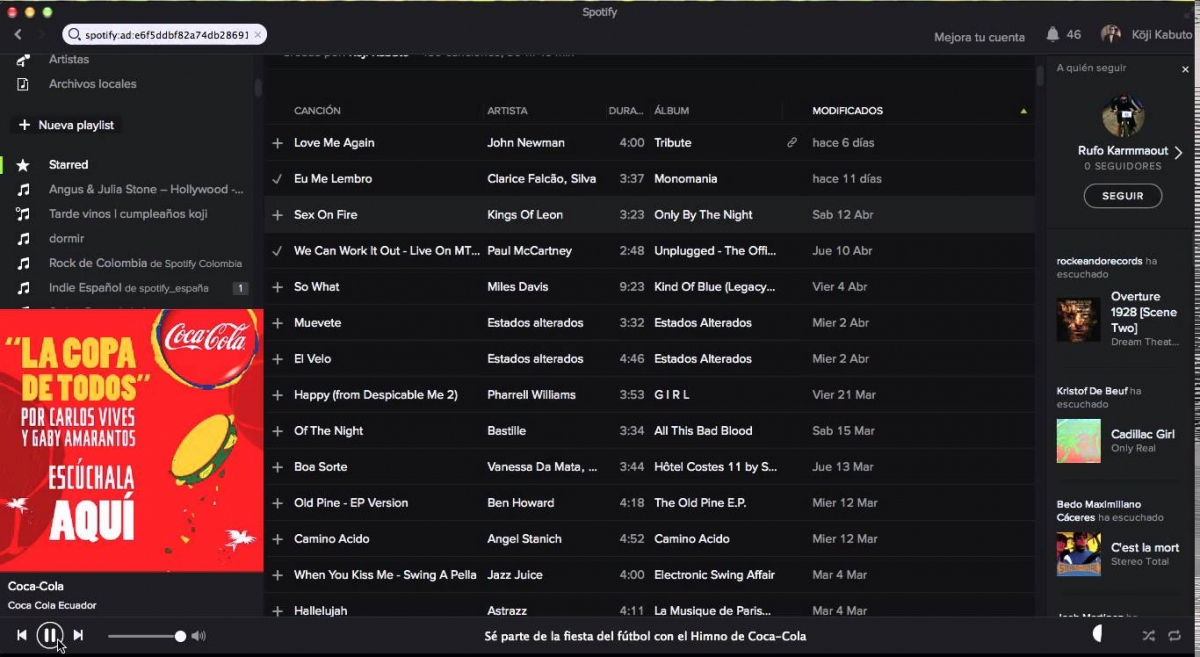Open Overture 1928 album thumbnail
This screenshot has height=657, width=1200.
pos(1078,320)
